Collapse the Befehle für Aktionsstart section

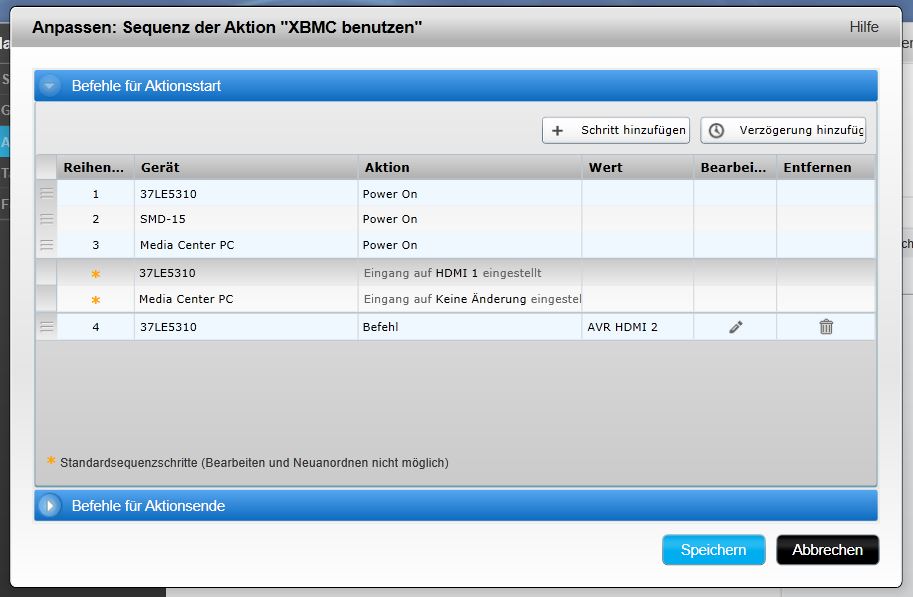pos(50,86)
